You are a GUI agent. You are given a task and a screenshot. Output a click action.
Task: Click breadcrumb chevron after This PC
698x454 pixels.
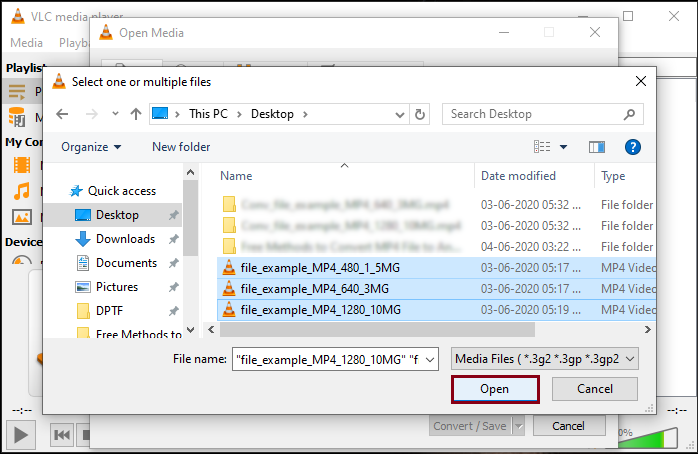point(239,114)
